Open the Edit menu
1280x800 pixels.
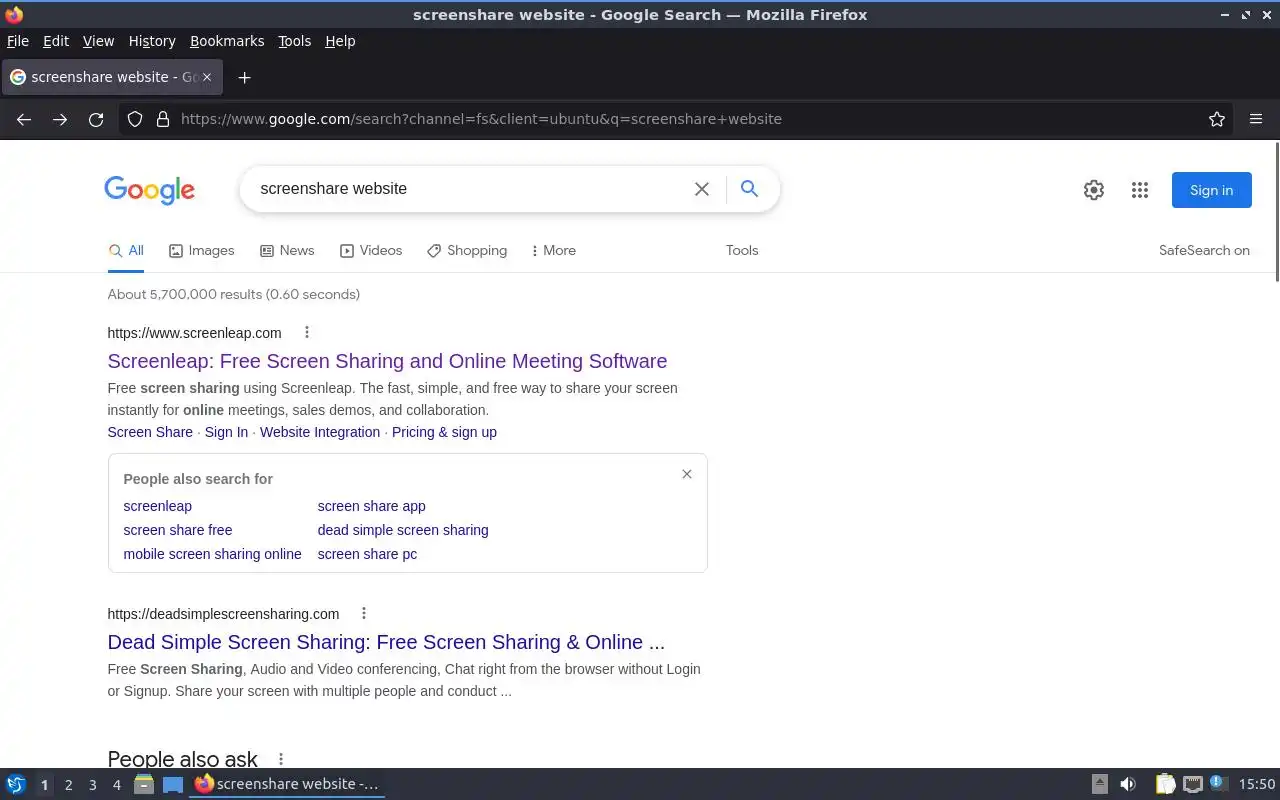pyautogui.click(x=56, y=41)
